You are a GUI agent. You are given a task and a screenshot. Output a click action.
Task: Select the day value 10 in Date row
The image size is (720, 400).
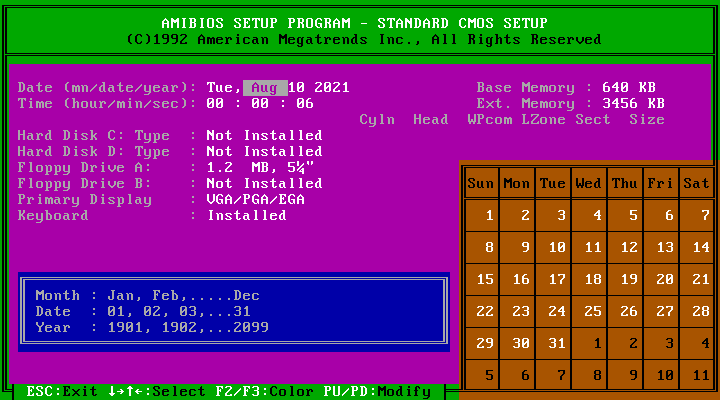(296, 88)
